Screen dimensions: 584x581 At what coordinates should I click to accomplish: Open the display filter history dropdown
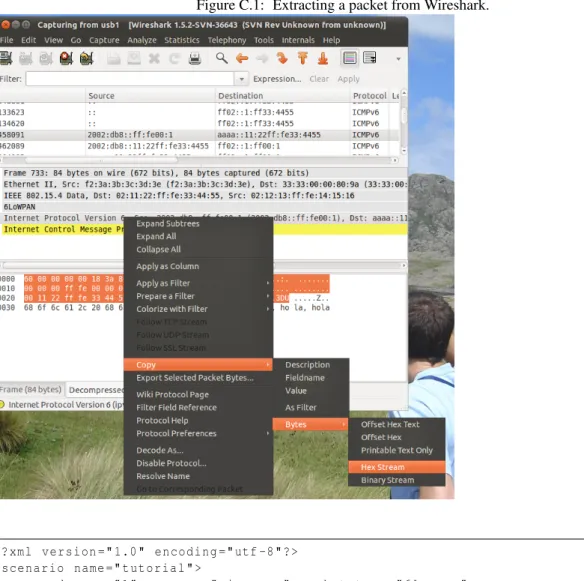(x=241, y=79)
